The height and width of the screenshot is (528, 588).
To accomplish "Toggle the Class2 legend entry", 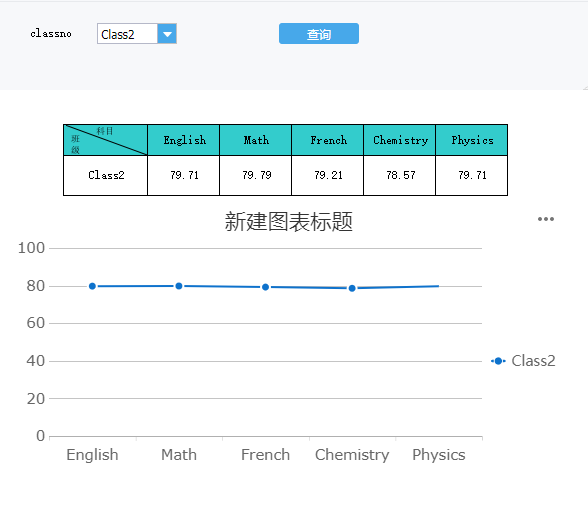I will tap(523, 361).
